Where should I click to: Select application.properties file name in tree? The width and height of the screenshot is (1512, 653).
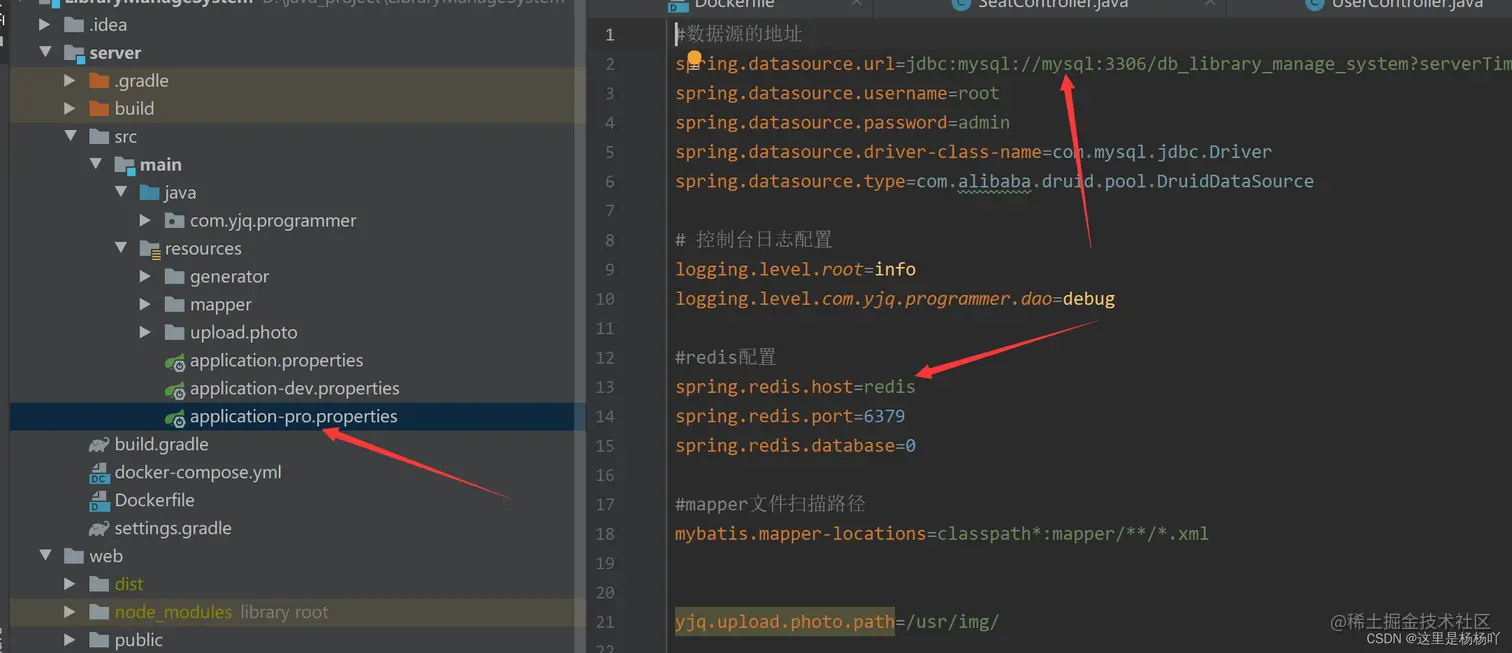point(277,361)
